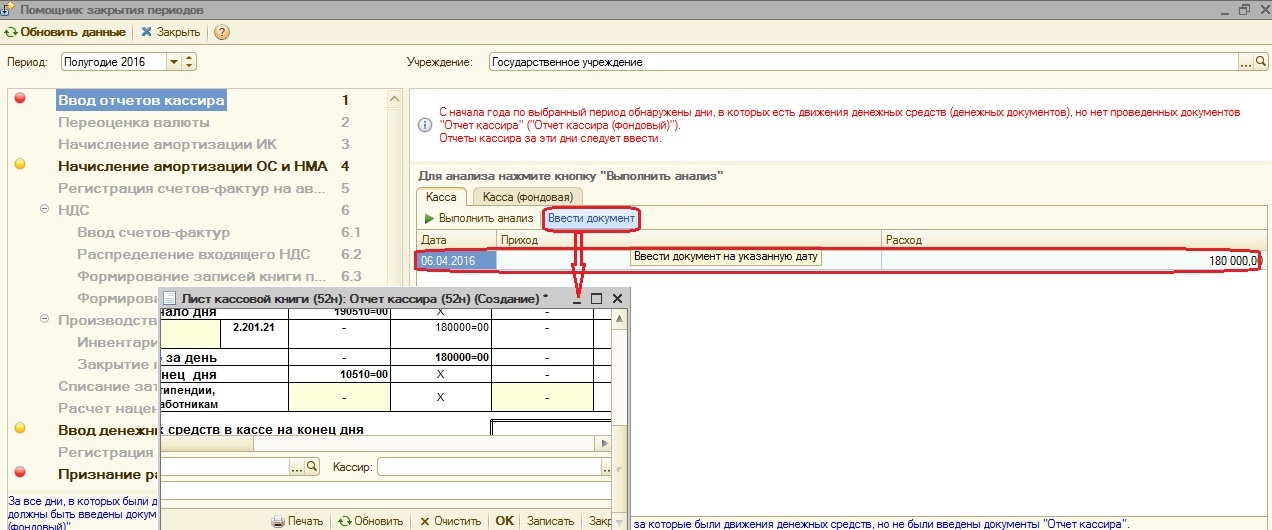Click the Учреждение field ellipsis button

[1246, 62]
